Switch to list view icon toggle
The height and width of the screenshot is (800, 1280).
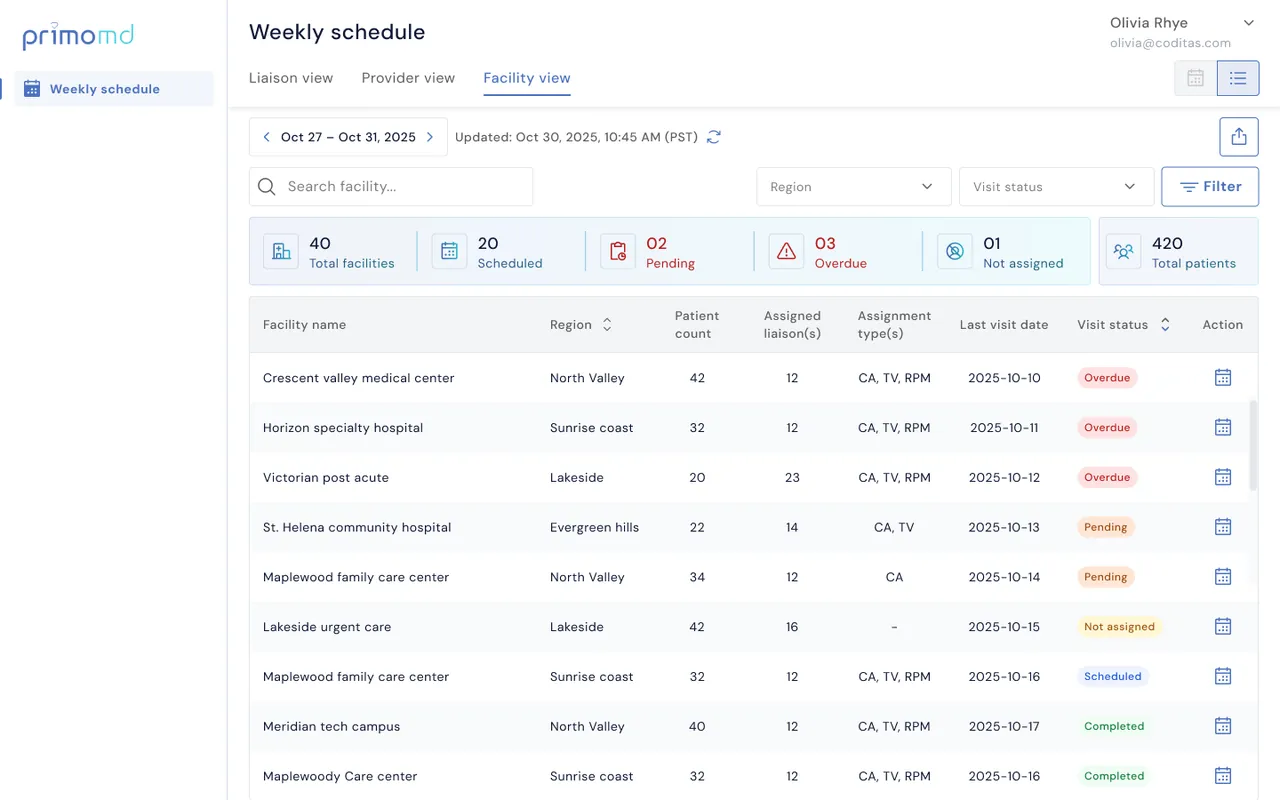click(x=1238, y=78)
